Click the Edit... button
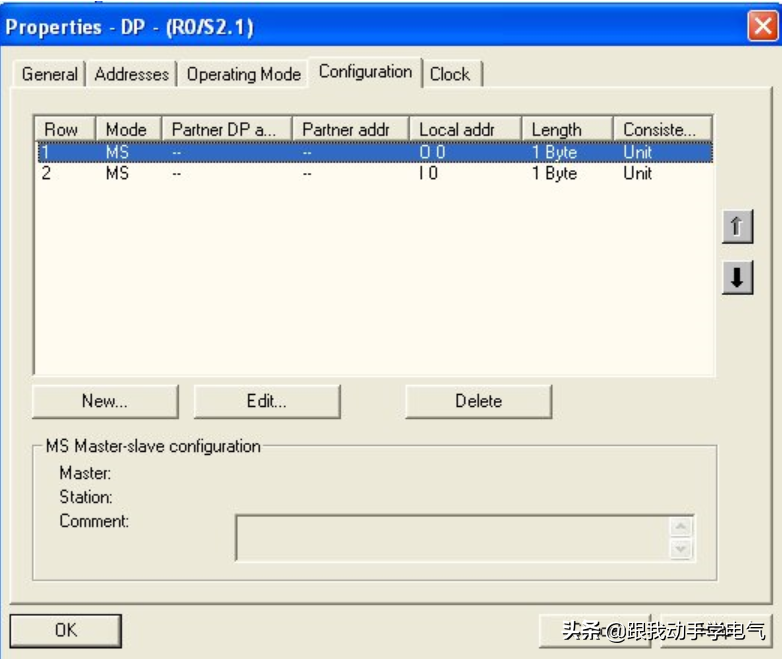Viewport: 783px width, 659px height. [x=266, y=401]
